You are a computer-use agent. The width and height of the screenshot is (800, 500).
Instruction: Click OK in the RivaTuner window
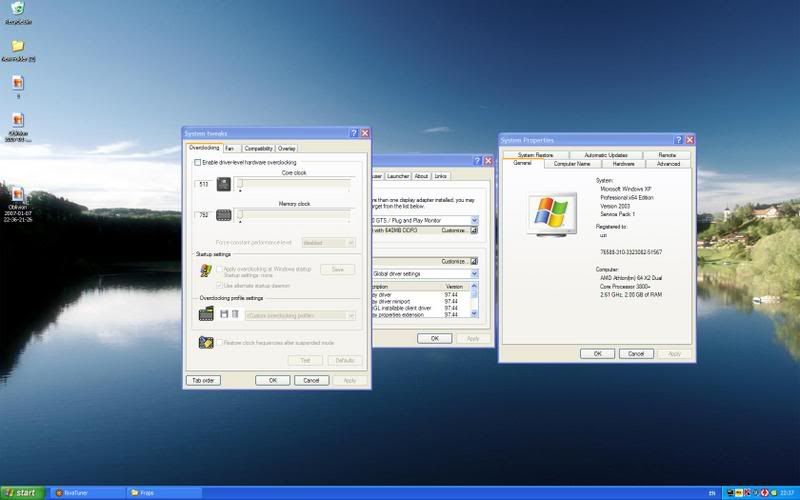[435, 339]
